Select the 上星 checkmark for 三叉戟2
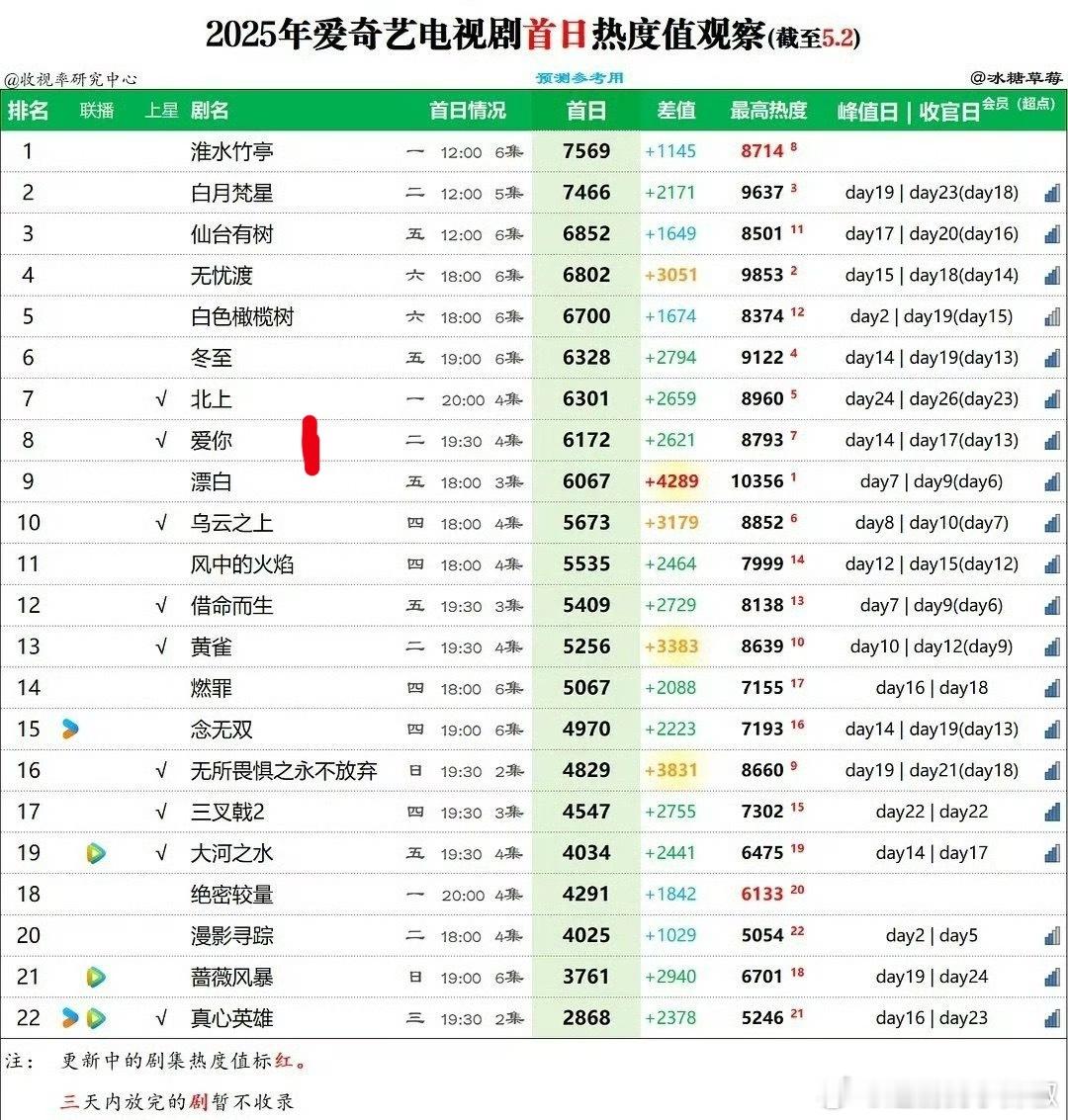The width and height of the screenshot is (1068, 1120). click(x=161, y=812)
